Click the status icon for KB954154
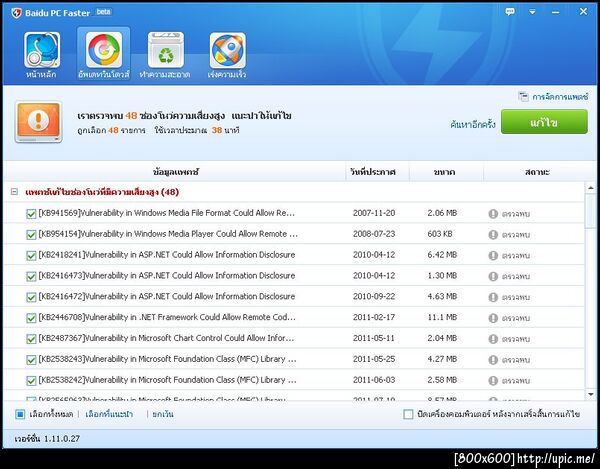Viewport: 600px width, 469px height. pyautogui.click(x=493, y=234)
